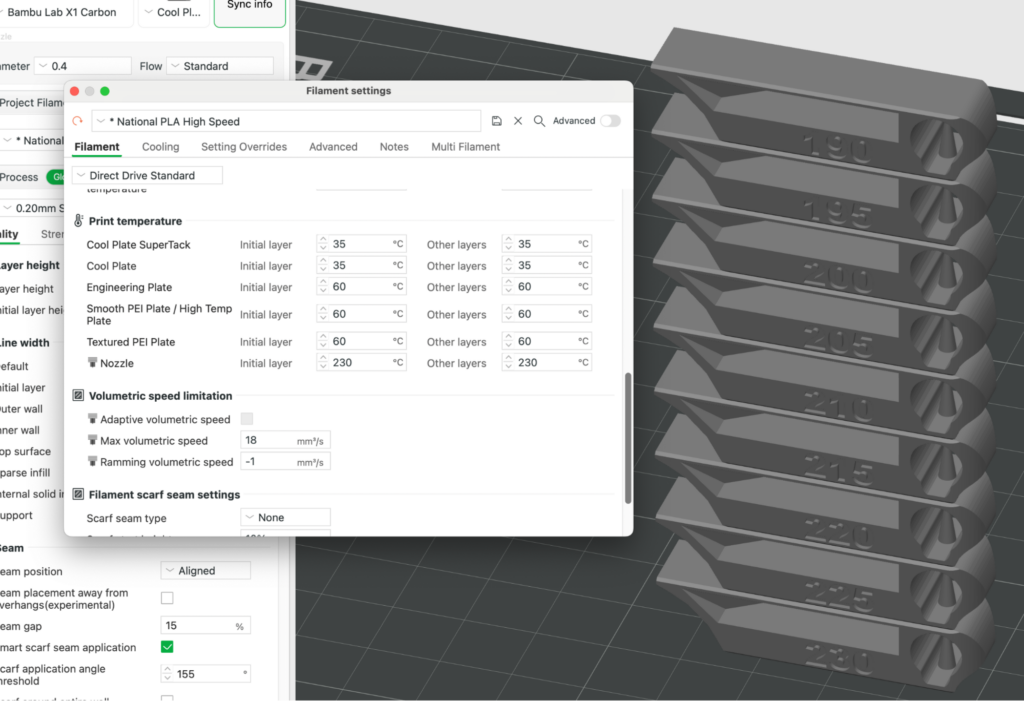The image size is (1024, 701).
Task: Click the Cool Plate initial layer stepper arrows
Action: 323,265
